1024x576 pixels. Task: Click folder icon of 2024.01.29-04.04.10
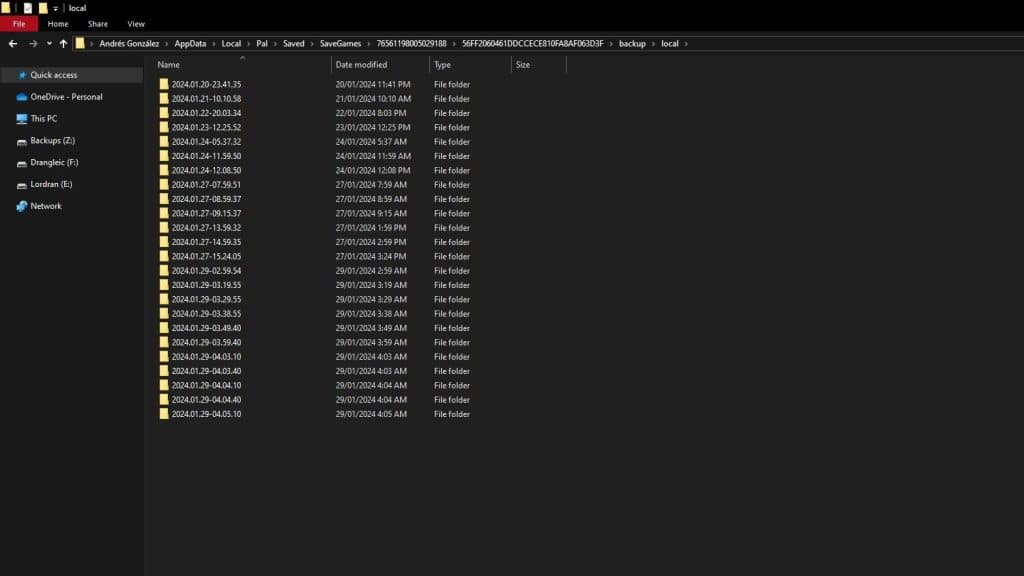[164, 386]
